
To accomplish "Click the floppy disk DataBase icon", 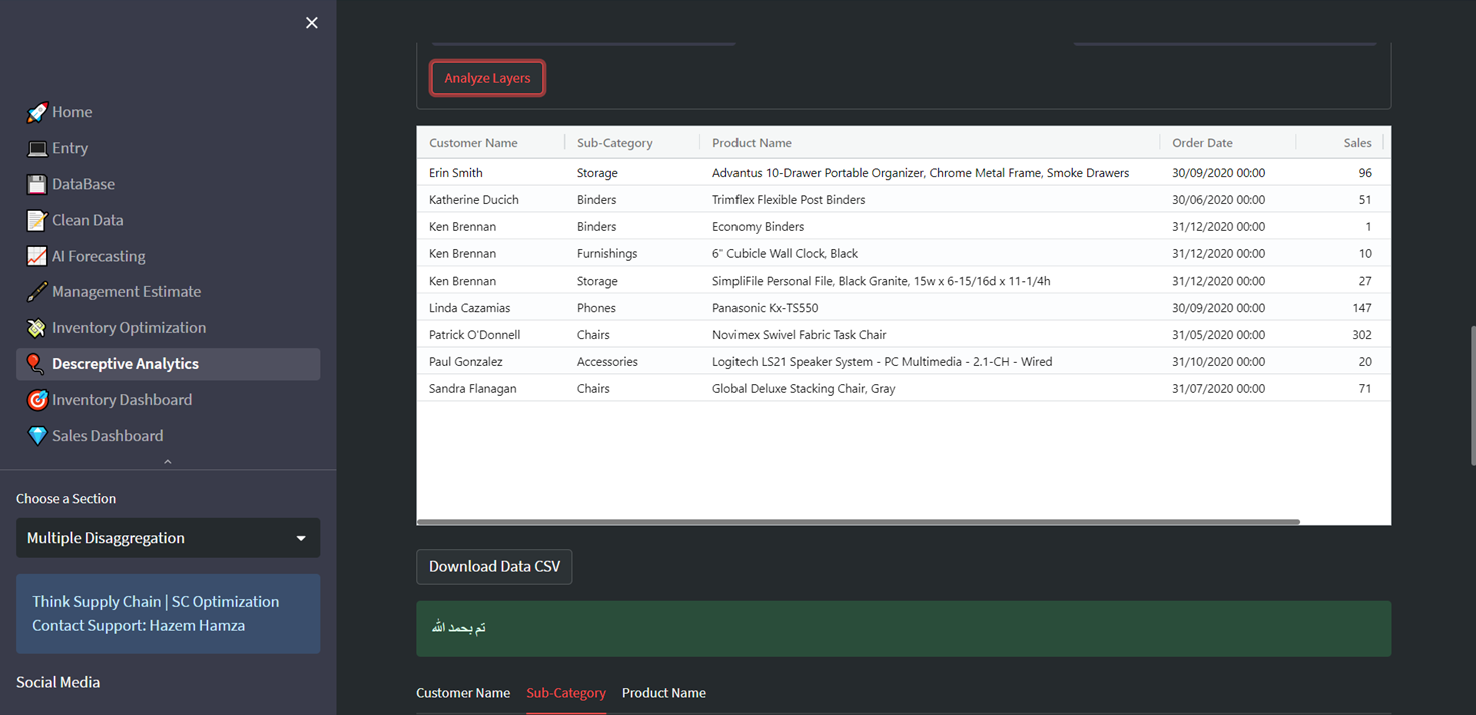I will [x=37, y=184].
